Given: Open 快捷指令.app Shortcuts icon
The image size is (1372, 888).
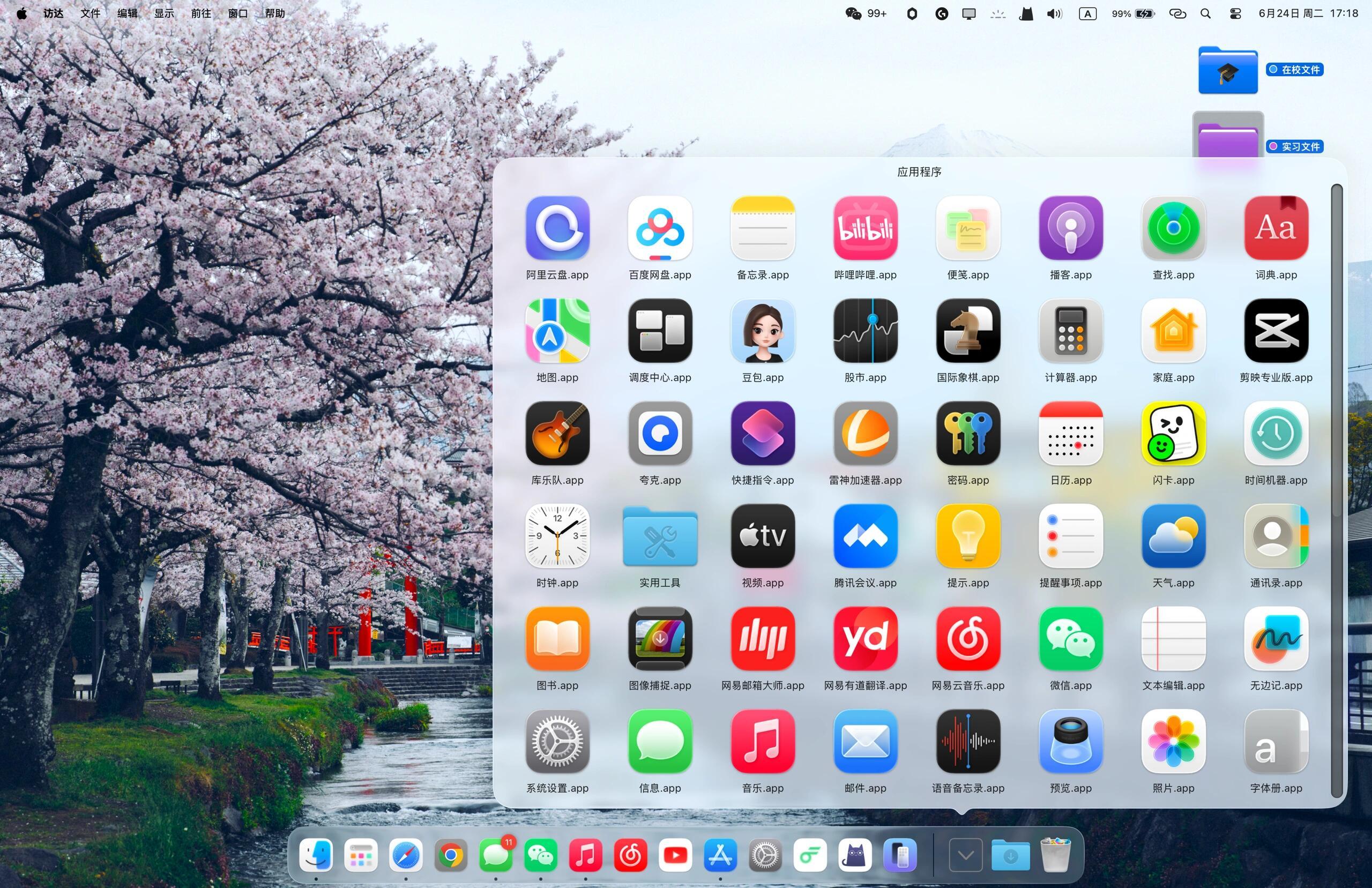Looking at the screenshot, I should (762, 434).
